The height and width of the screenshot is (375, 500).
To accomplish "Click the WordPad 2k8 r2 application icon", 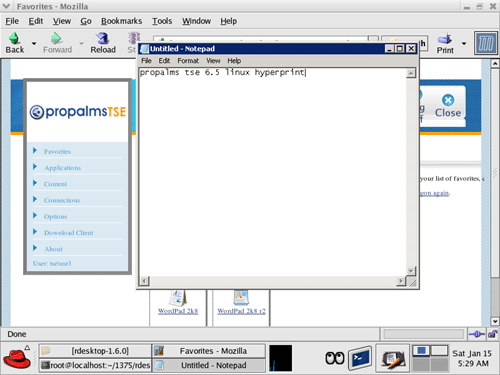I will point(241,298).
